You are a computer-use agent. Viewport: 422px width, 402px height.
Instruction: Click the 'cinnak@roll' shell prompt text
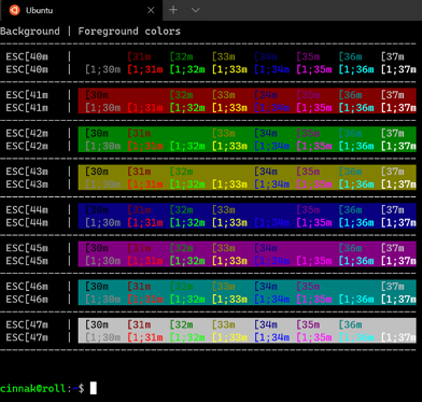(x=33, y=388)
